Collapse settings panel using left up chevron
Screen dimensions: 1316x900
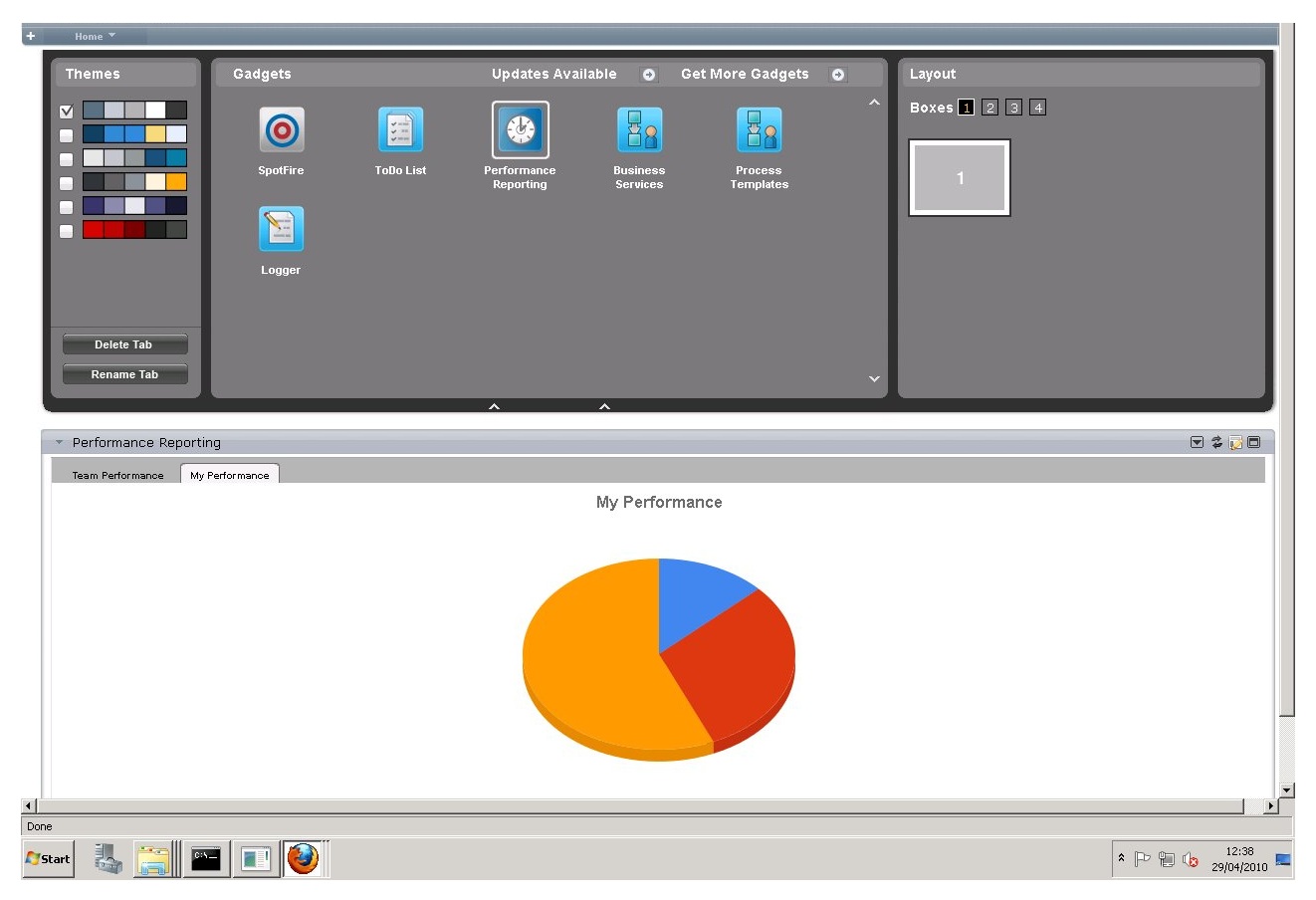click(x=494, y=406)
